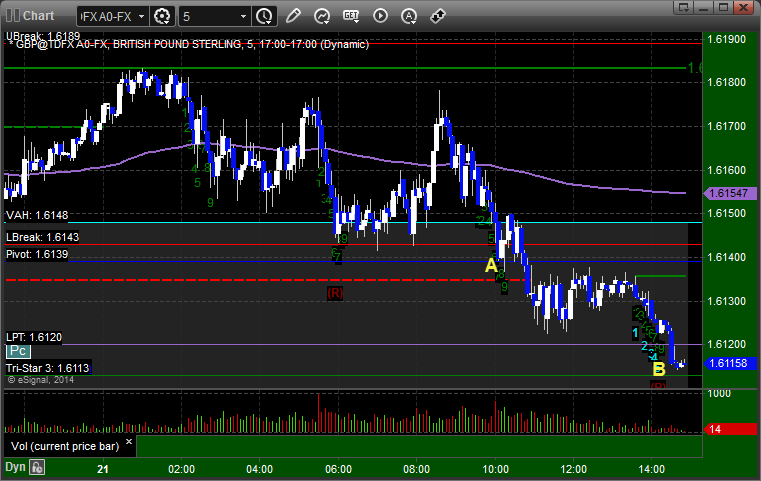Image resolution: width=761 pixels, height=481 pixels.
Task: Click the red 14 volume value tag
Action: (730, 429)
